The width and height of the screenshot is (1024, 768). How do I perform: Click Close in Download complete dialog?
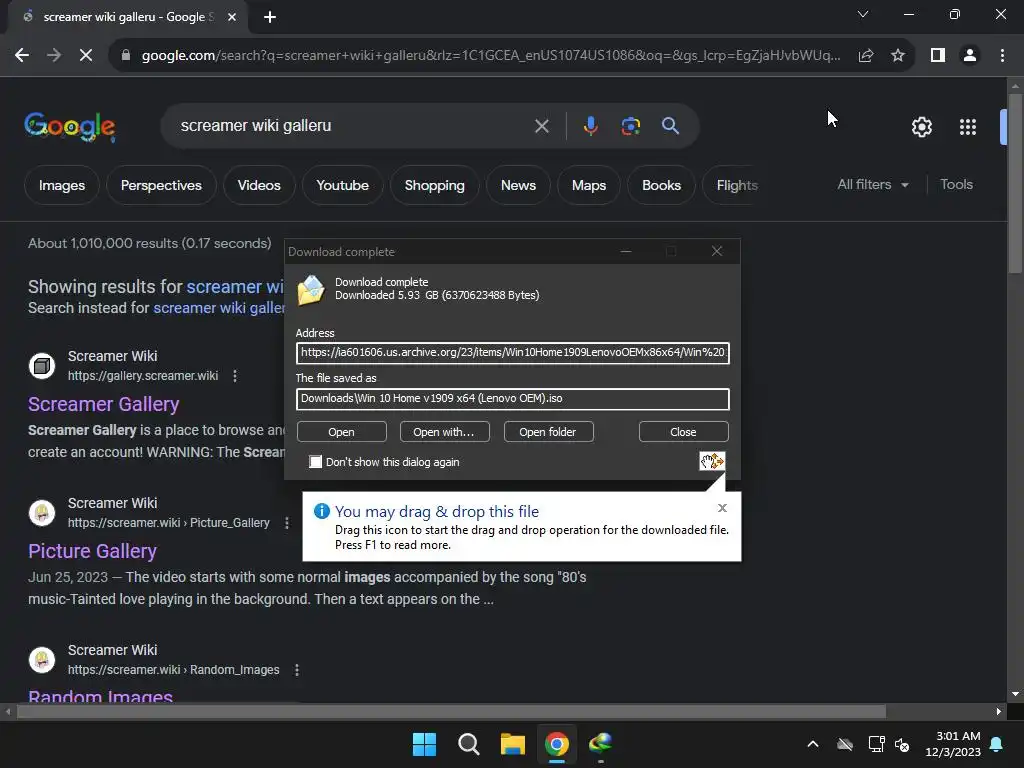(x=683, y=432)
